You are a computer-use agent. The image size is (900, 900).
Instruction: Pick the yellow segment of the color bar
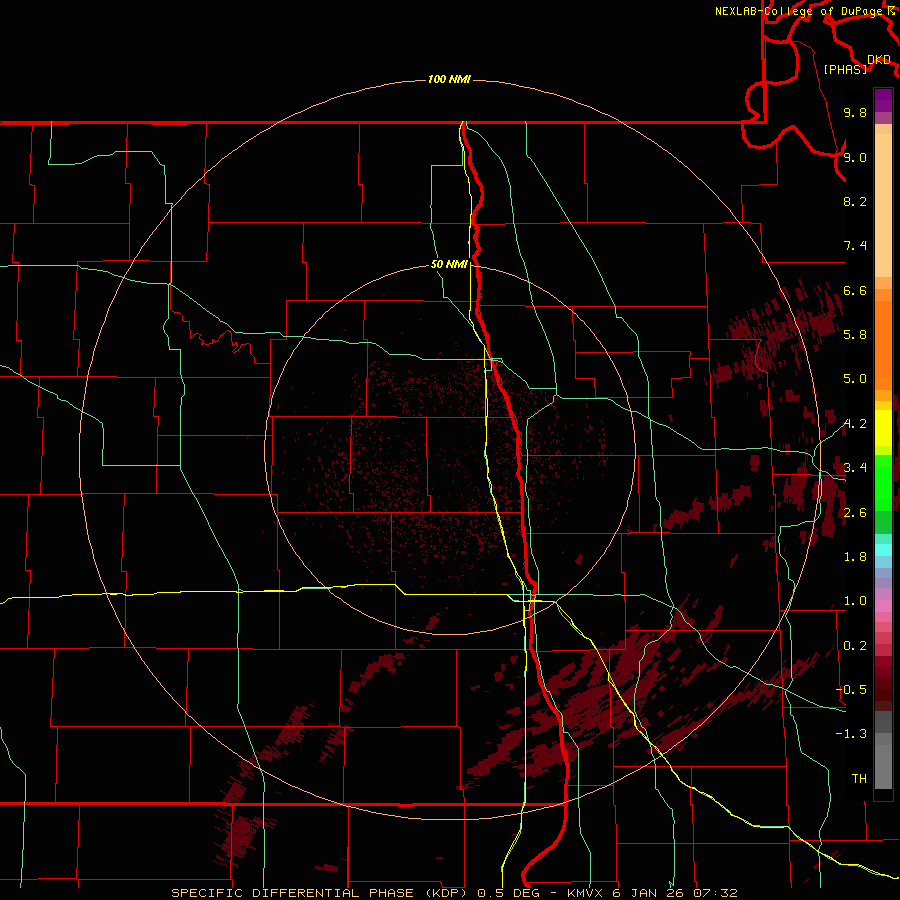pos(883,428)
